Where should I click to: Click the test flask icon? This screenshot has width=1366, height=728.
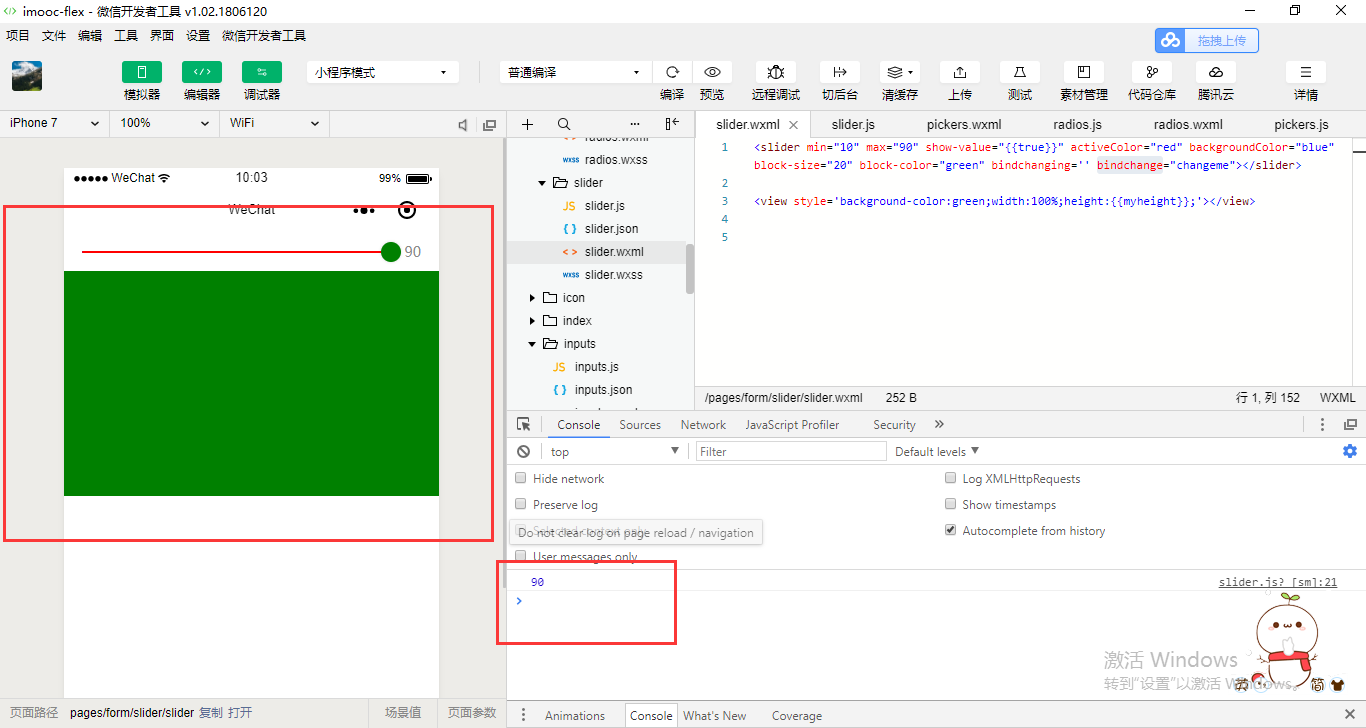click(1020, 72)
